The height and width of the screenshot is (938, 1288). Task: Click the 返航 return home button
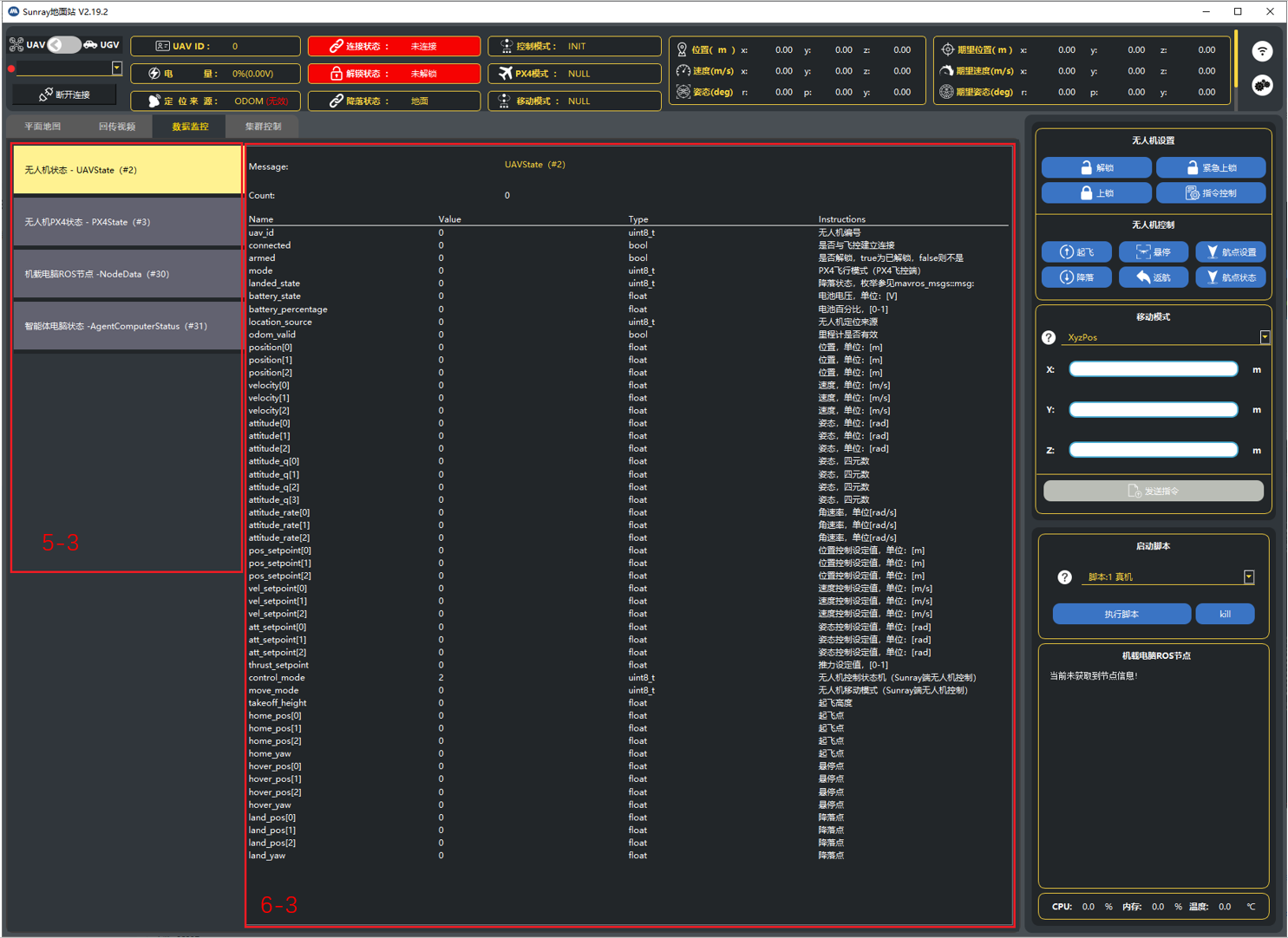pos(1154,277)
